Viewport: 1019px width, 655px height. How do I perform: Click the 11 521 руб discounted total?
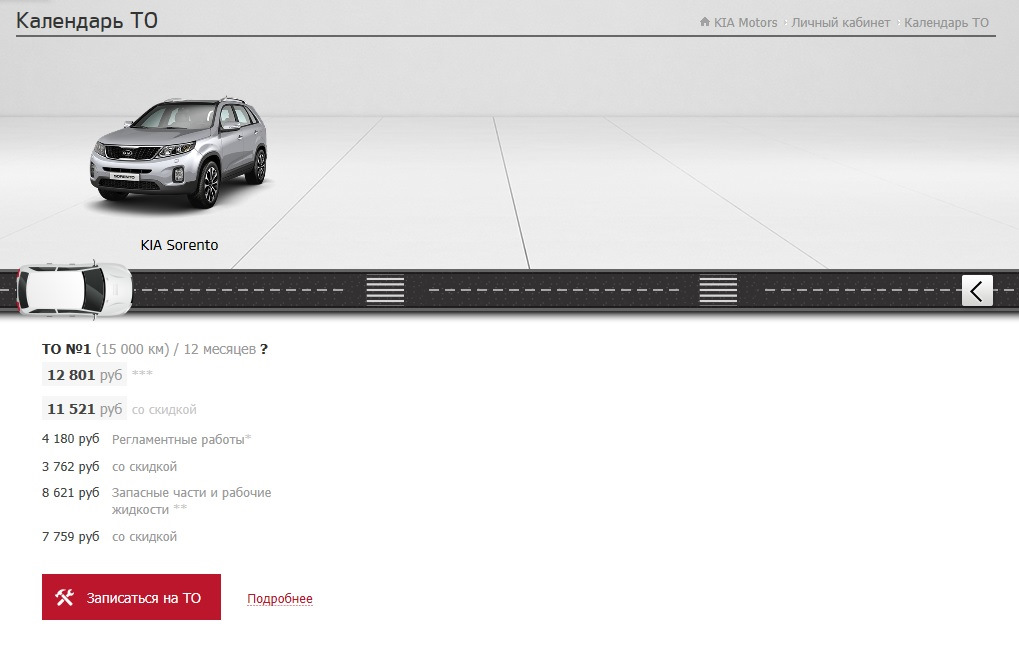[84, 409]
